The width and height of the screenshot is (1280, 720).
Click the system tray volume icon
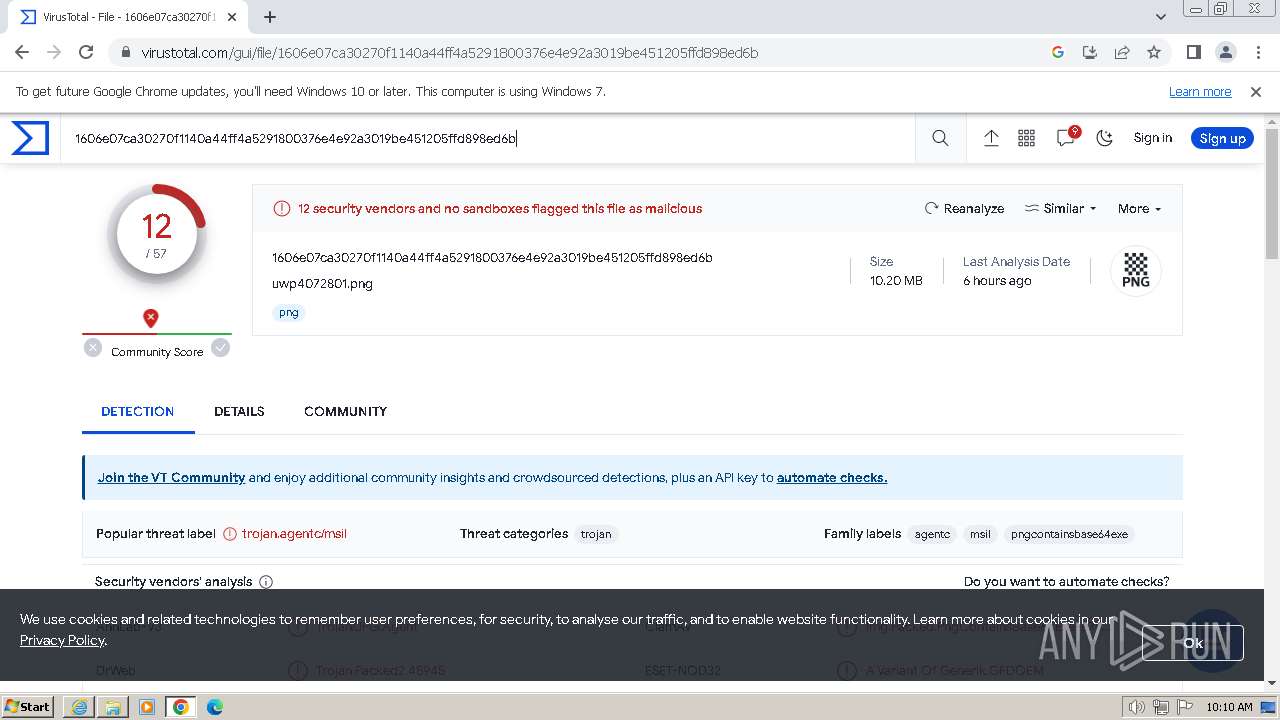click(1136, 707)
